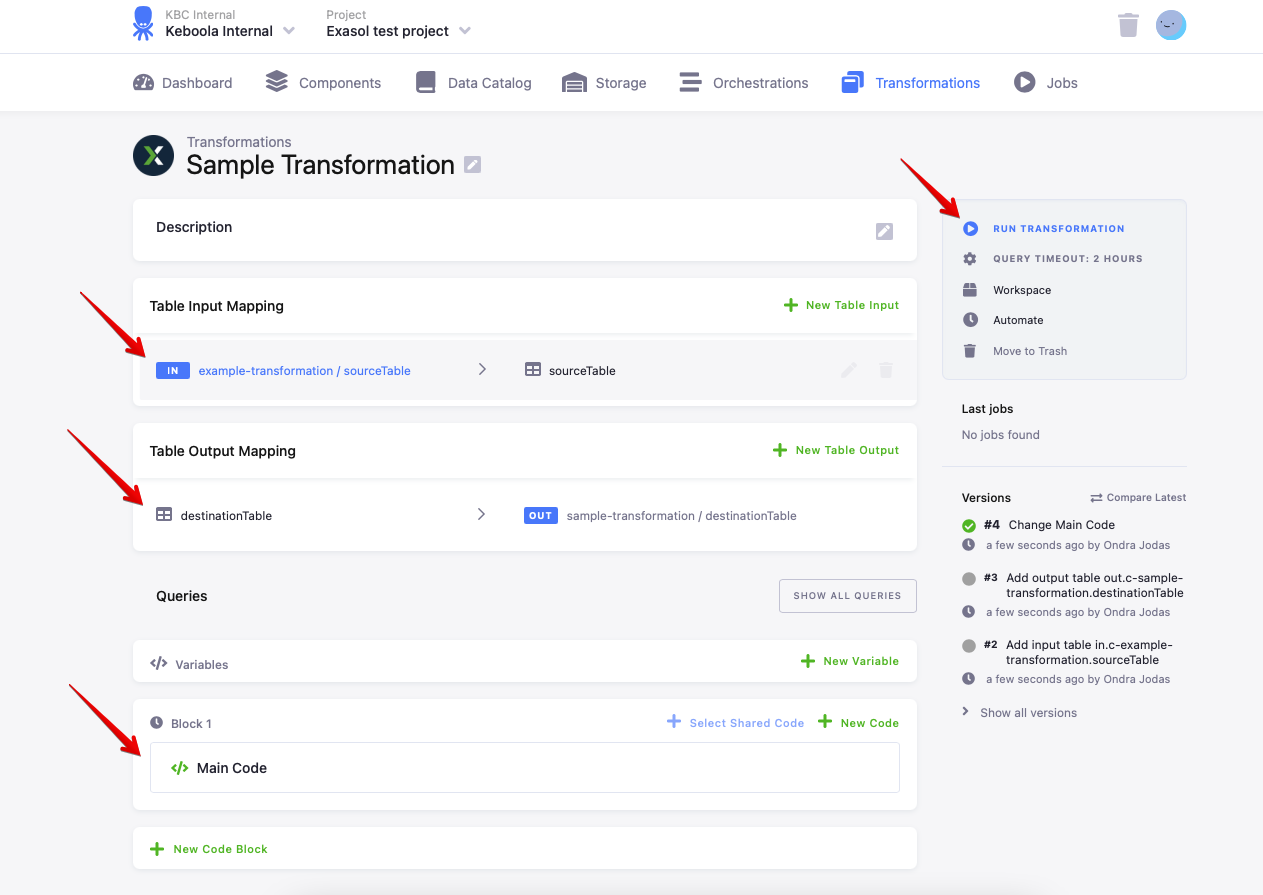Open Query Timeout: 2 Hours setting
Viewport: 1263px width, 895px height.
coord(1068,259)
